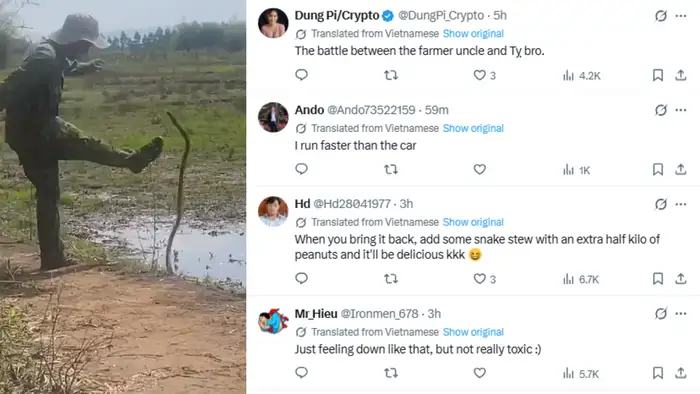The height and width of the screenshot is (394, 700).
Task: Retweet the farmer uncle battle tweet
Action: [391, 75]
